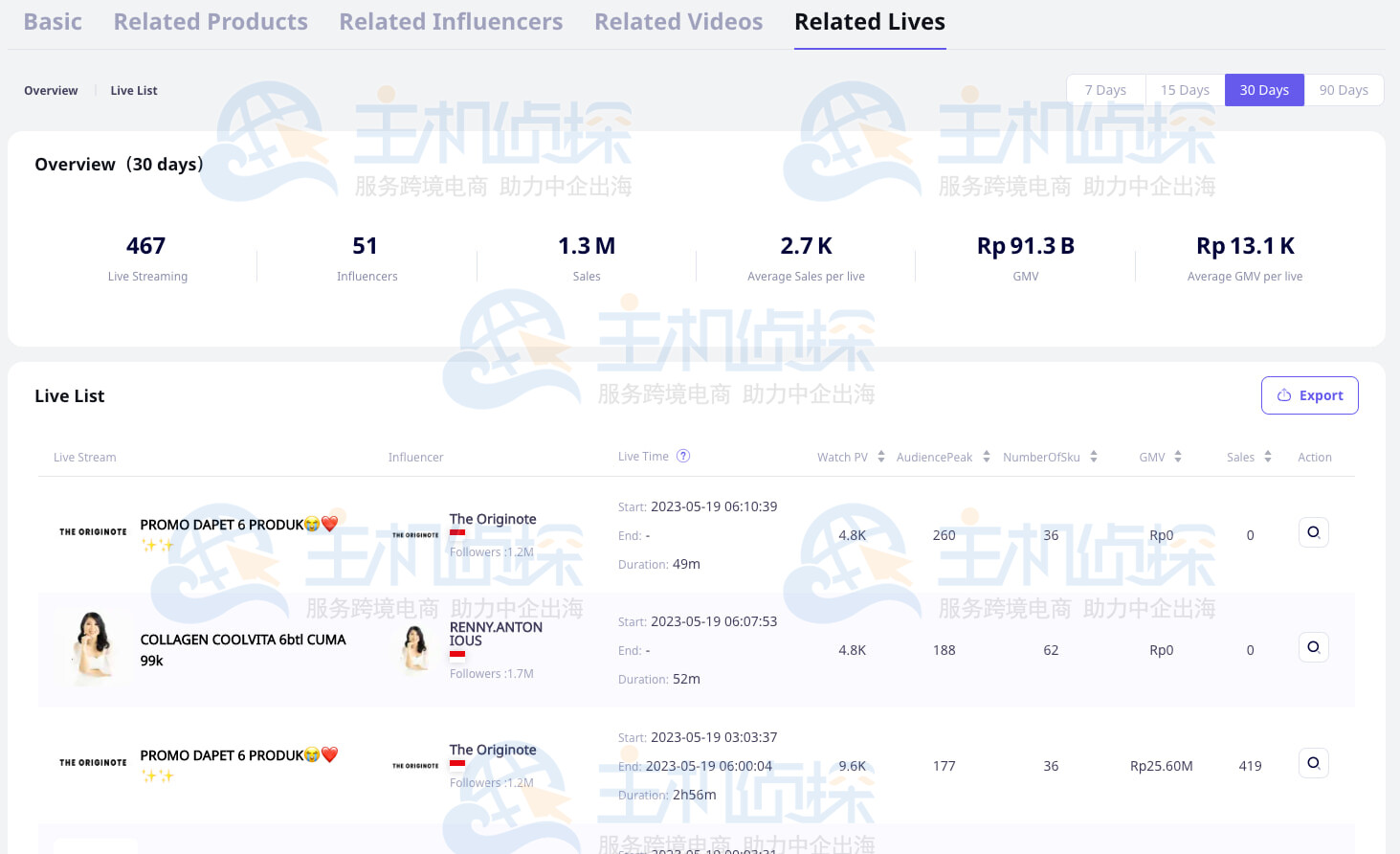
Task: Sort the table by AudiencePeak
Action: coord(986,457)
